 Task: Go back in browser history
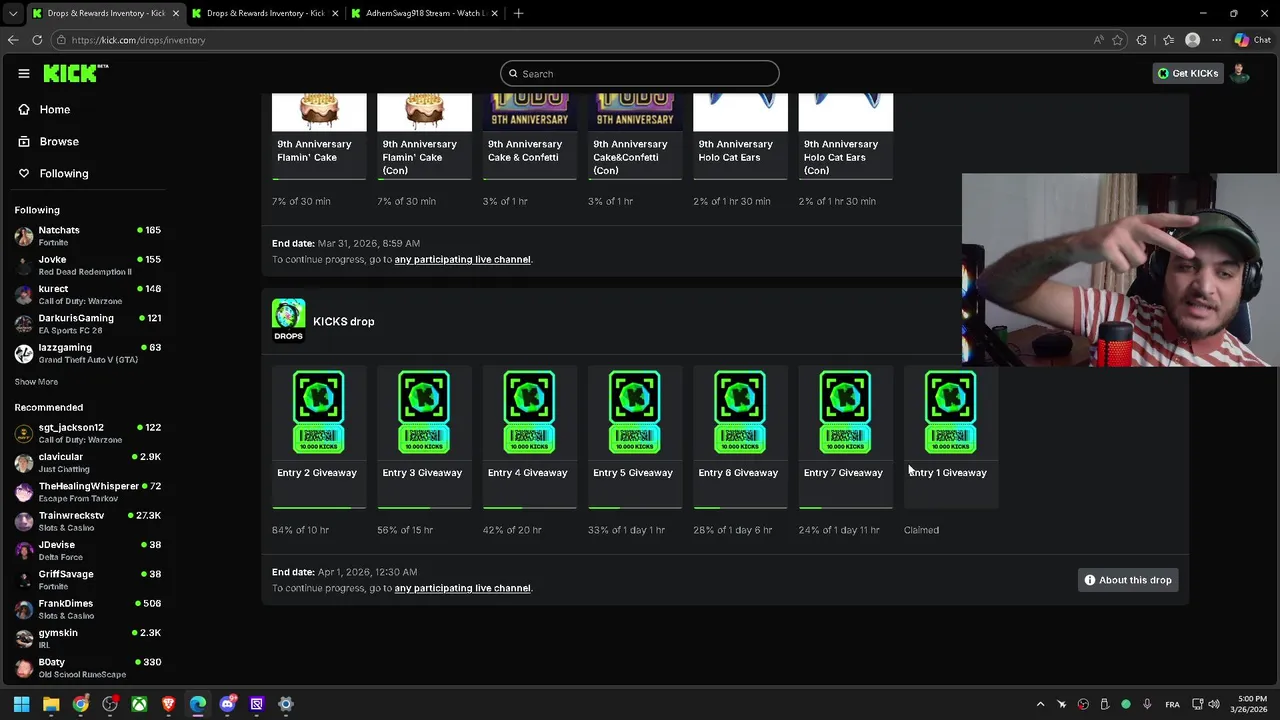(x=13, y=40)
